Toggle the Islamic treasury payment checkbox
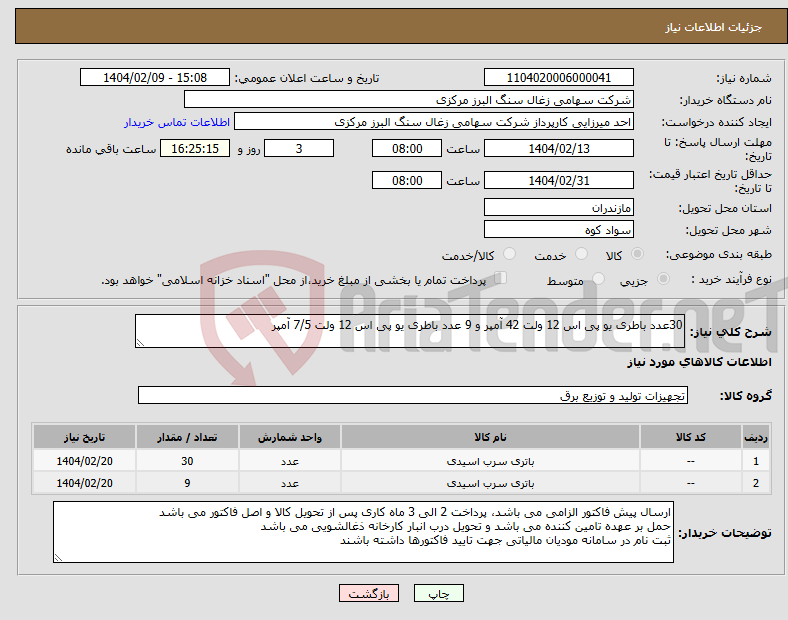The height and width of the screenshot is (620, 788). (501, 278)
